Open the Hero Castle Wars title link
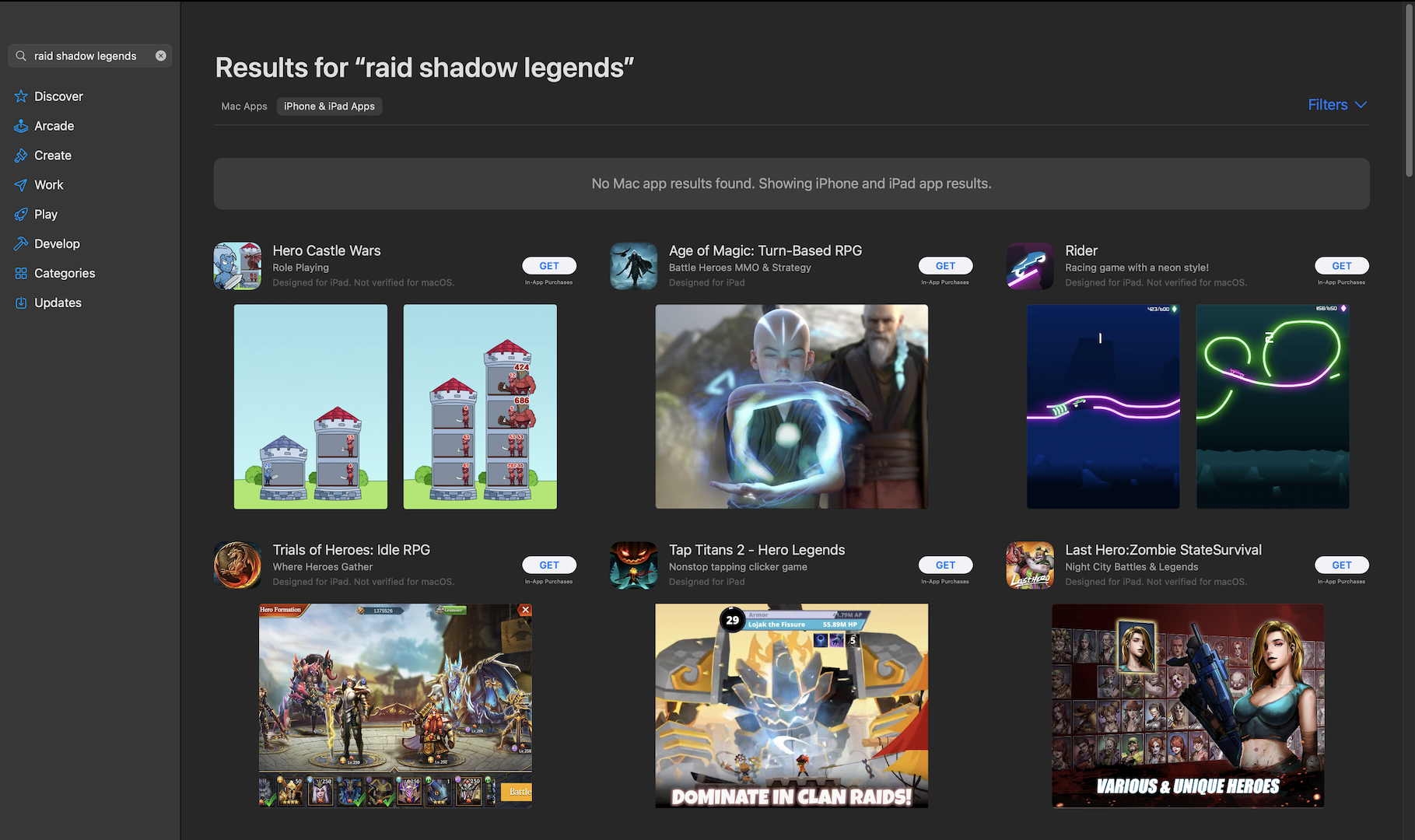The width and height of the screenshot is (1415, 840). 327,250
